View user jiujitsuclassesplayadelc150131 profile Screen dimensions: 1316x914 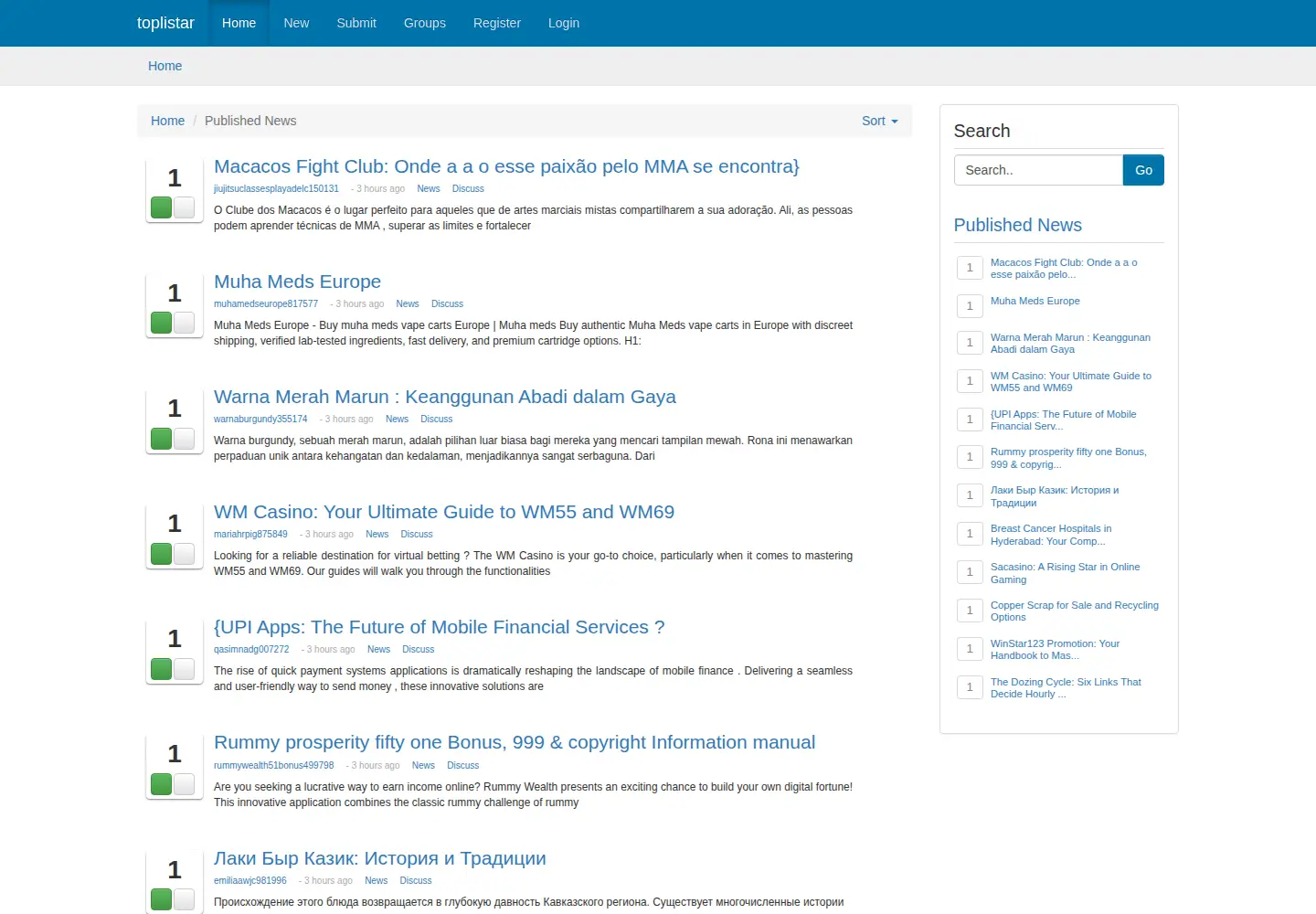pyautogui.click(x=276, y=188)
